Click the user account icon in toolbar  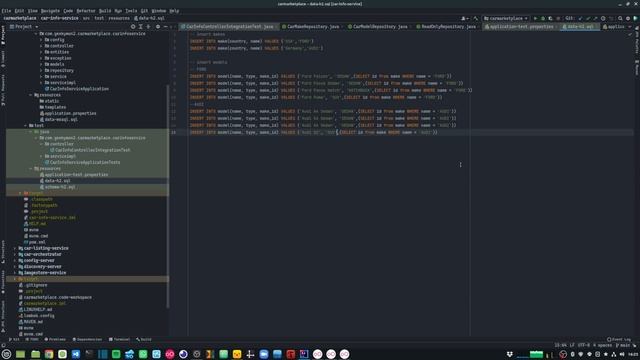464,18
